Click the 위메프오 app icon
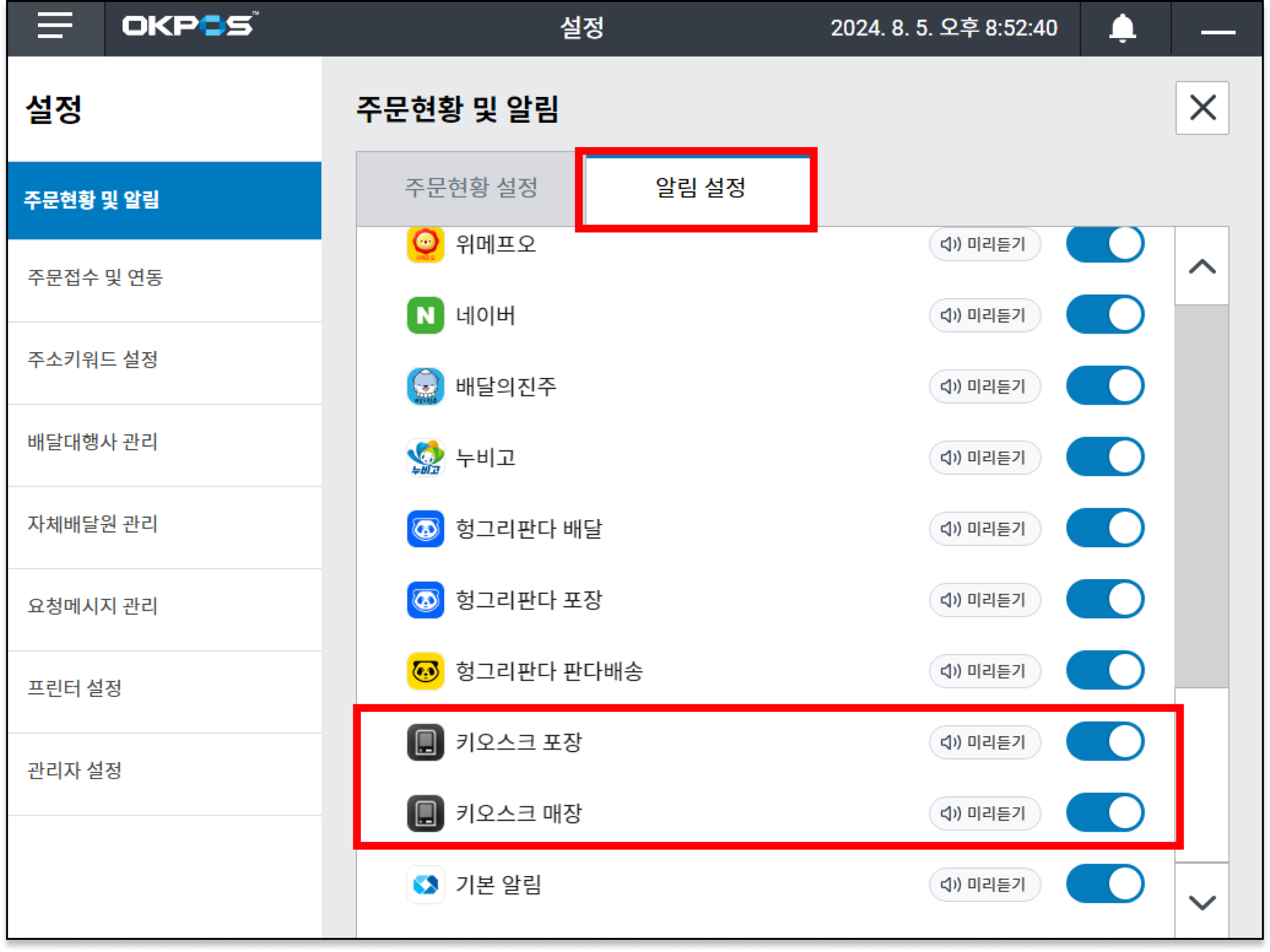The image size is (1270, 952). [x=425, y=244]
